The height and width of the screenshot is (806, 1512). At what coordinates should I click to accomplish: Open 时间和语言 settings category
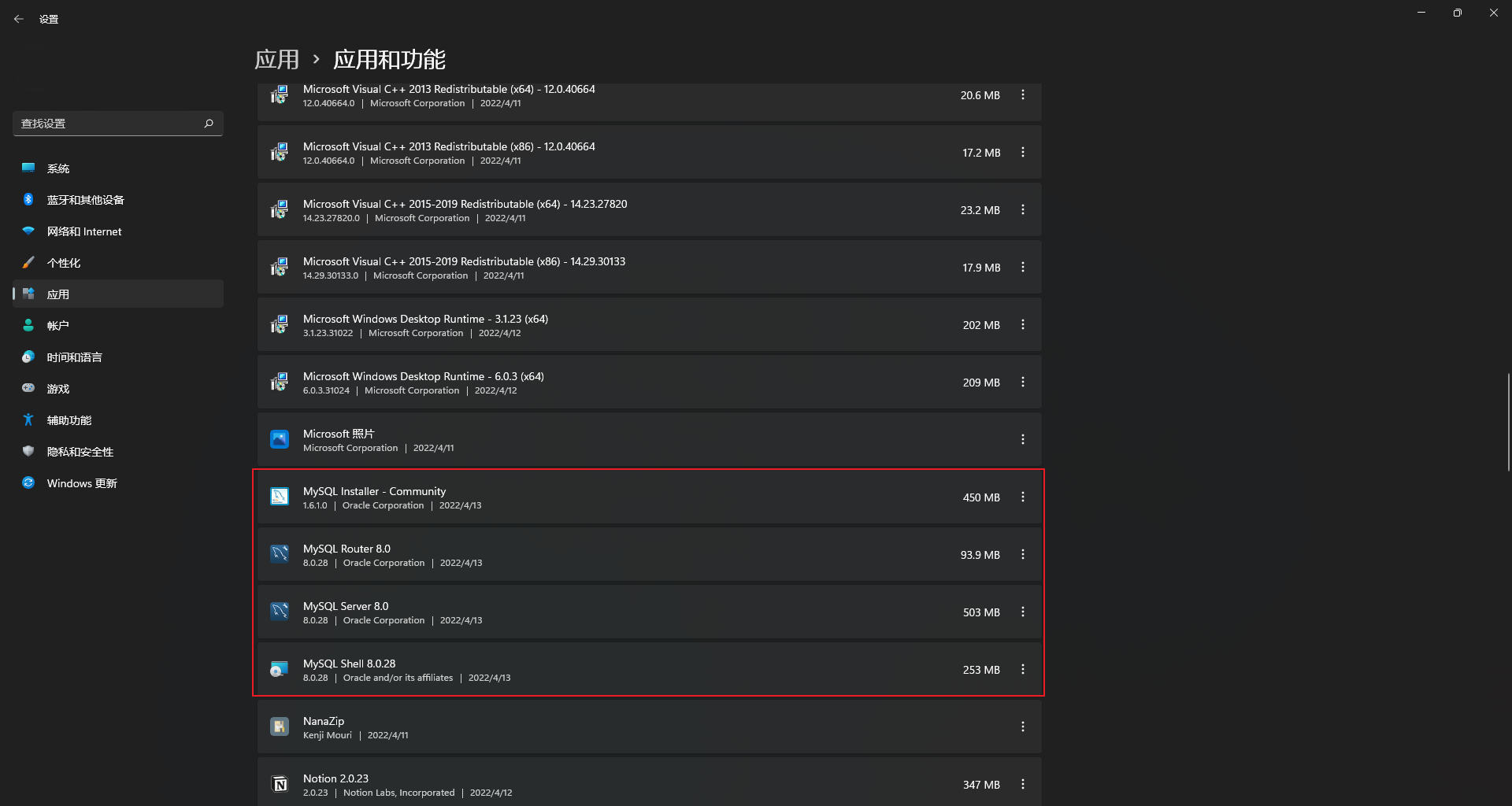pos(118,357)
